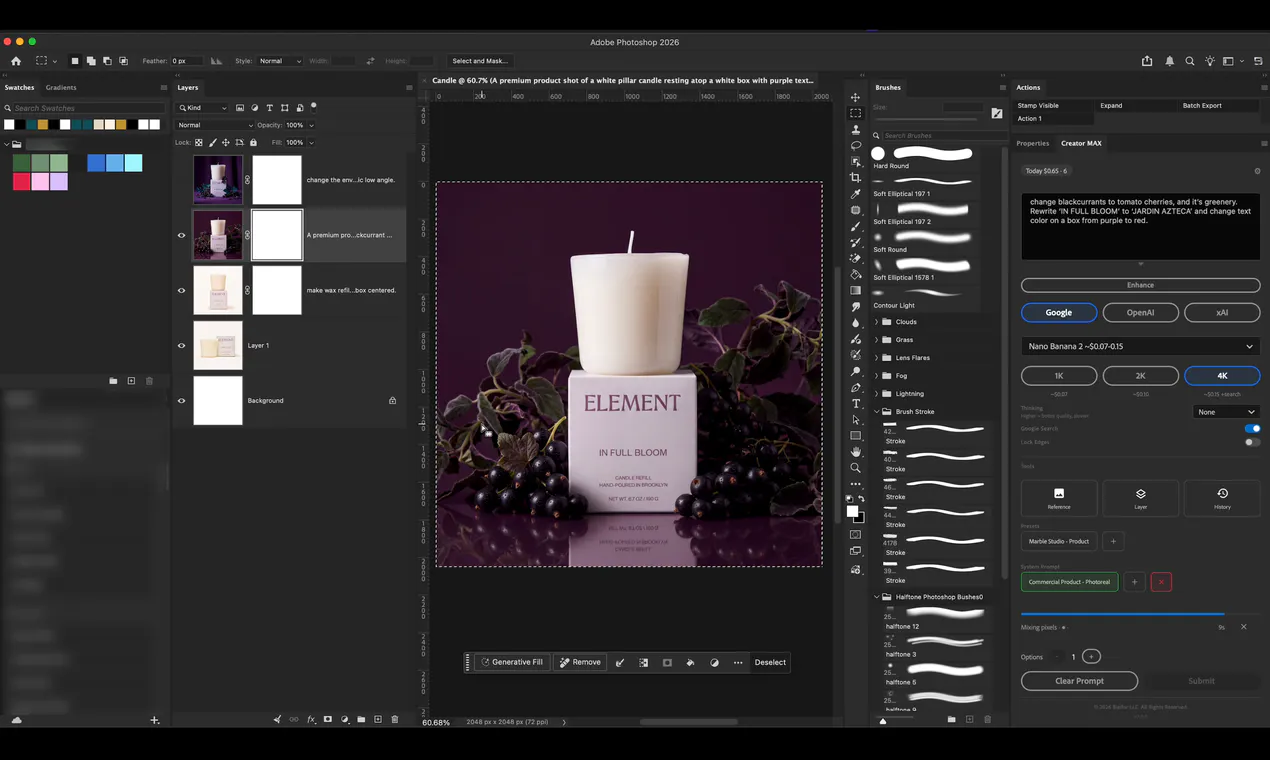Image resolution: width=1270 pixels, height=760 pixels.
Task: Expand the Lens Flares brush folder
Action: point(877,358)
